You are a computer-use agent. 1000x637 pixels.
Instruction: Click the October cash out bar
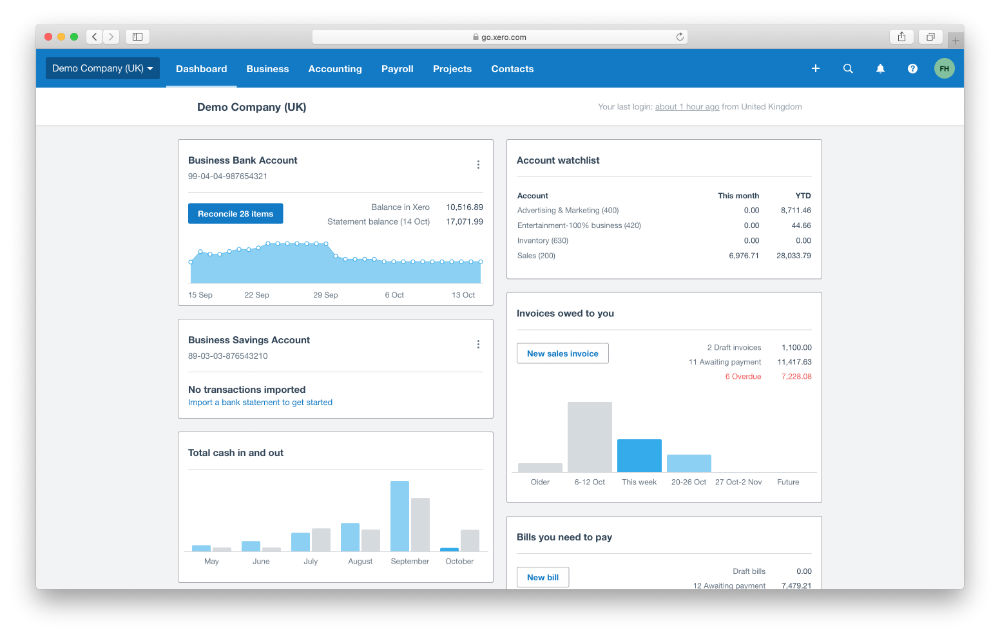click(470, 540)
